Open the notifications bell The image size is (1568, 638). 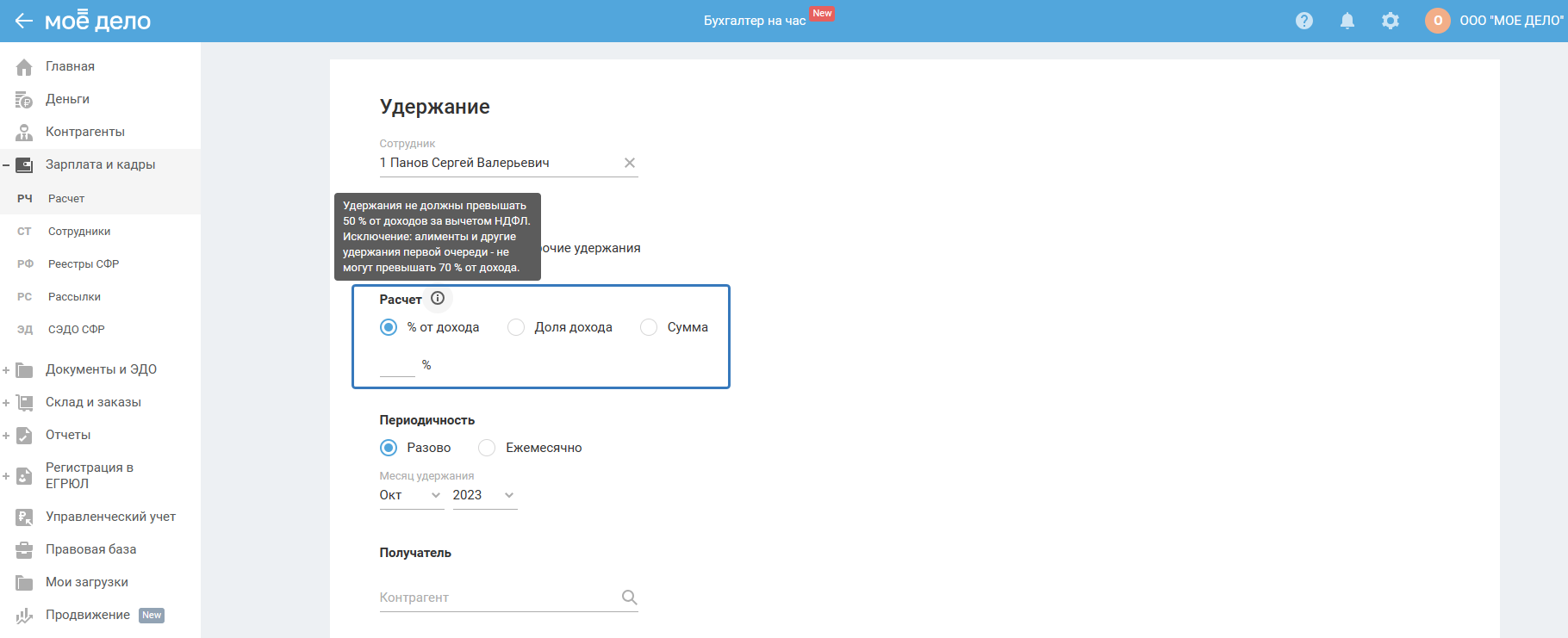tap(1347, 21)
